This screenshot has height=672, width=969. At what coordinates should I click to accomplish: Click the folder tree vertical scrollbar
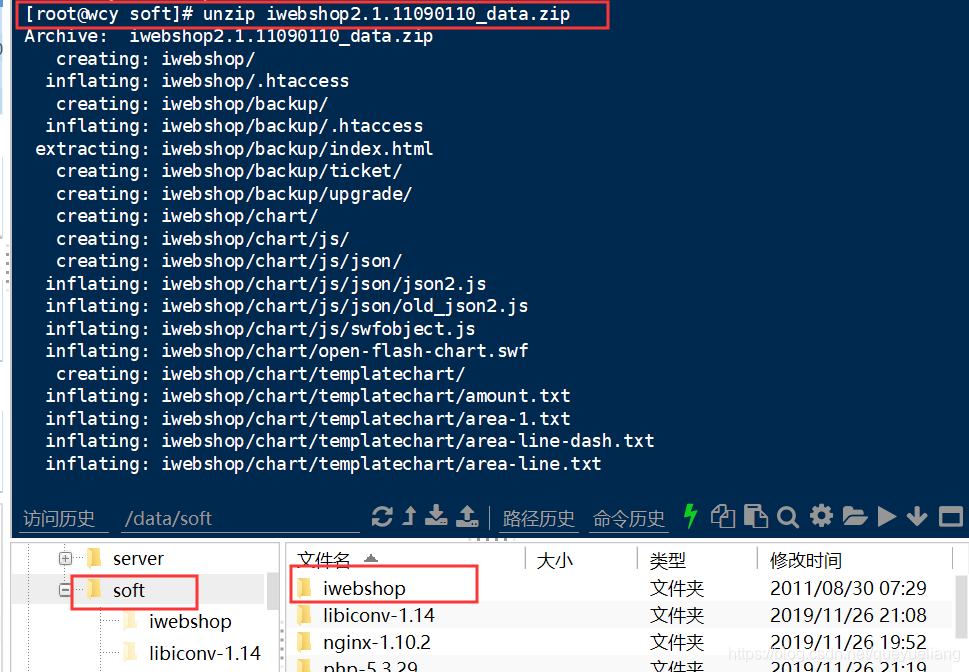(273, 590)
